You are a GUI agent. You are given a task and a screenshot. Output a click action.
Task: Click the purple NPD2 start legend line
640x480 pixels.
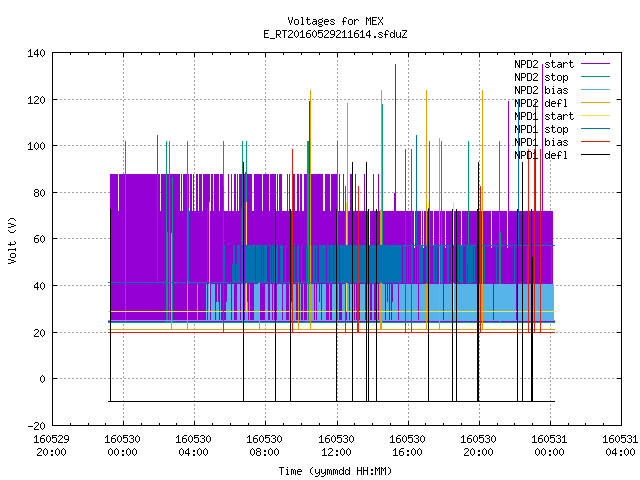click(x=595, y=64)
